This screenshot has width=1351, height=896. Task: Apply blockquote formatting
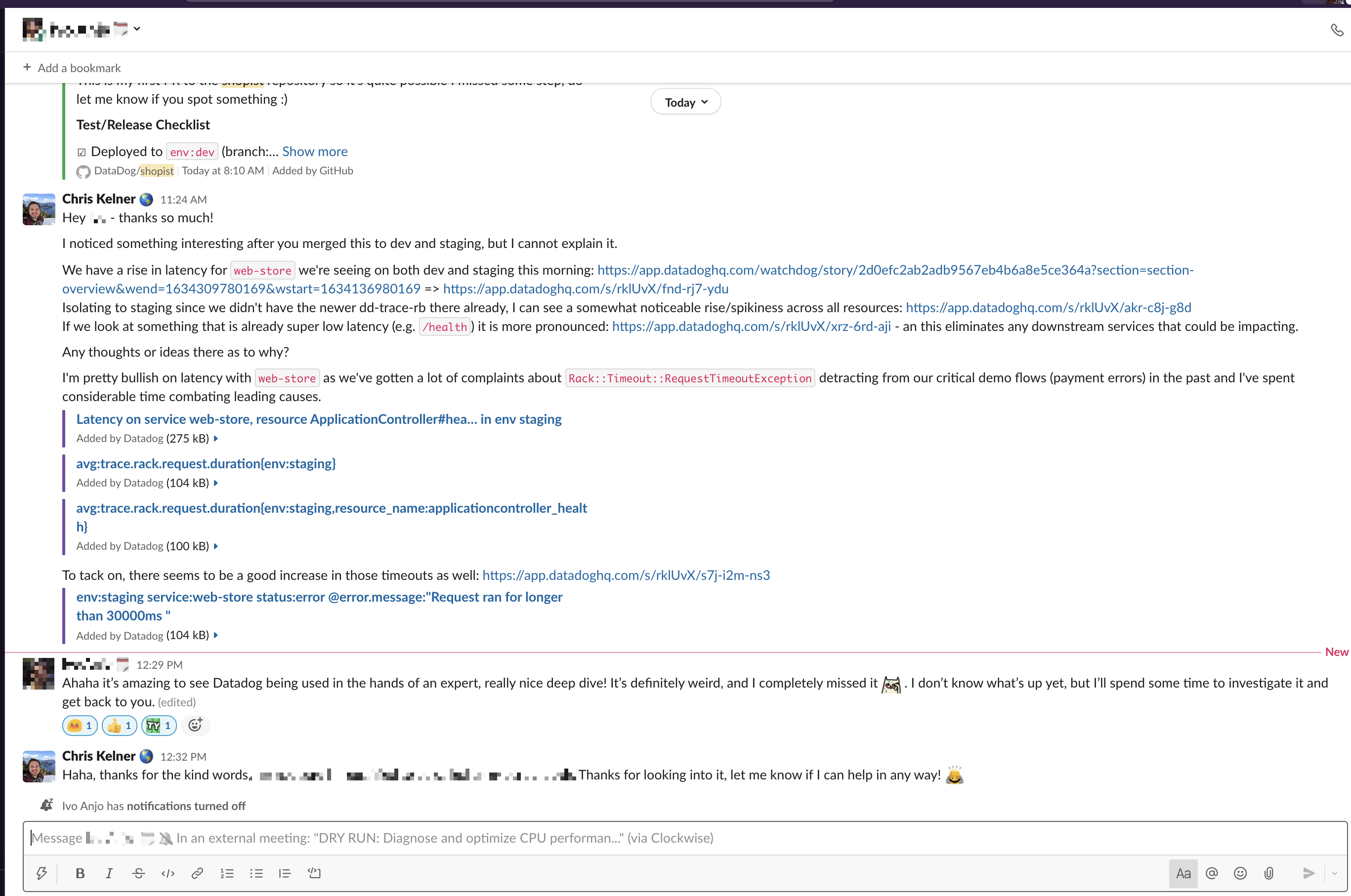tap(285, 873)
